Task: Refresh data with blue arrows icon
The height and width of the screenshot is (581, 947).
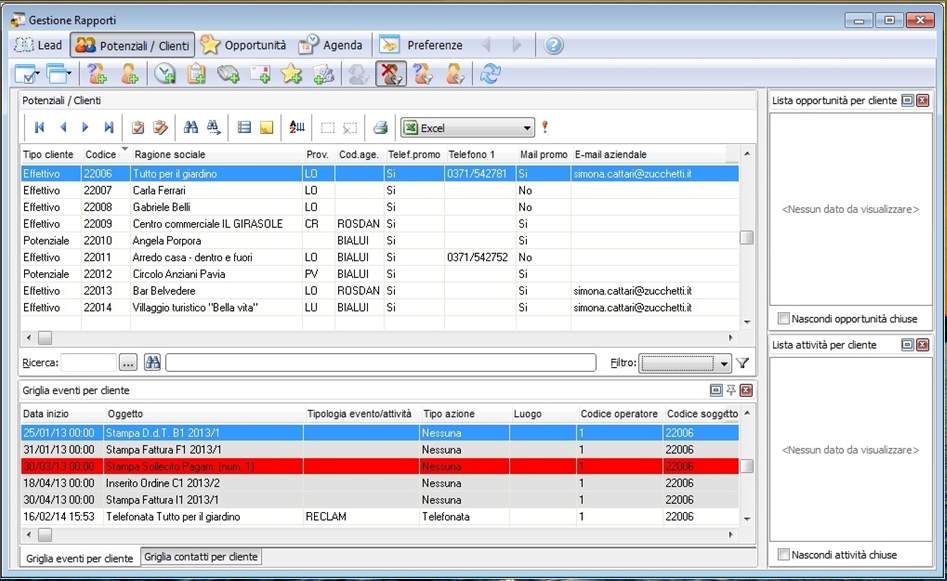Action: [x=490, y=74]
